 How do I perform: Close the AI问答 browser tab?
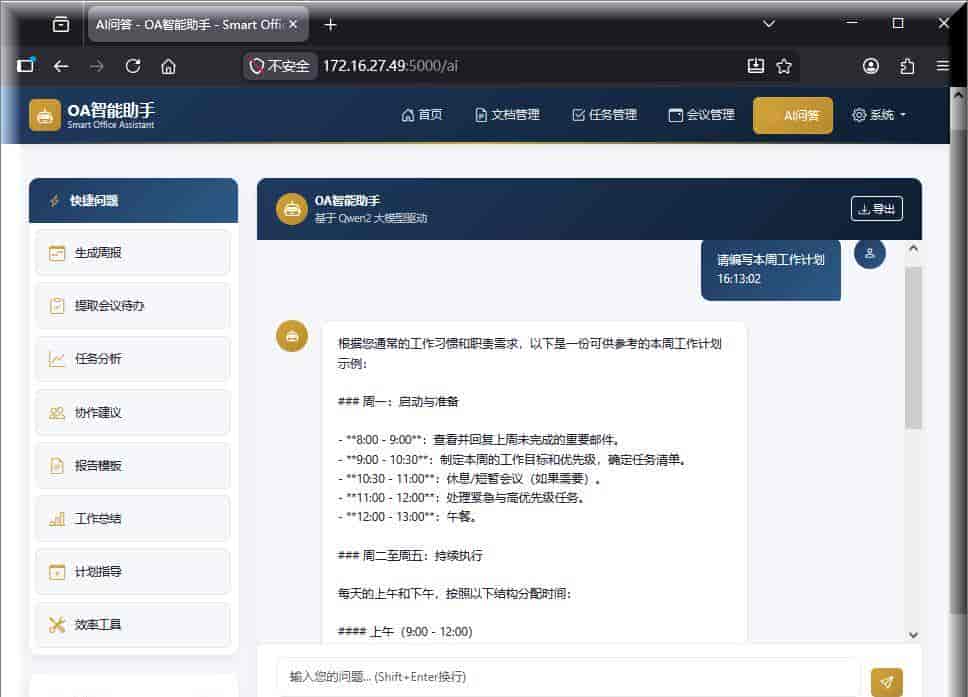tap(293, 24)
